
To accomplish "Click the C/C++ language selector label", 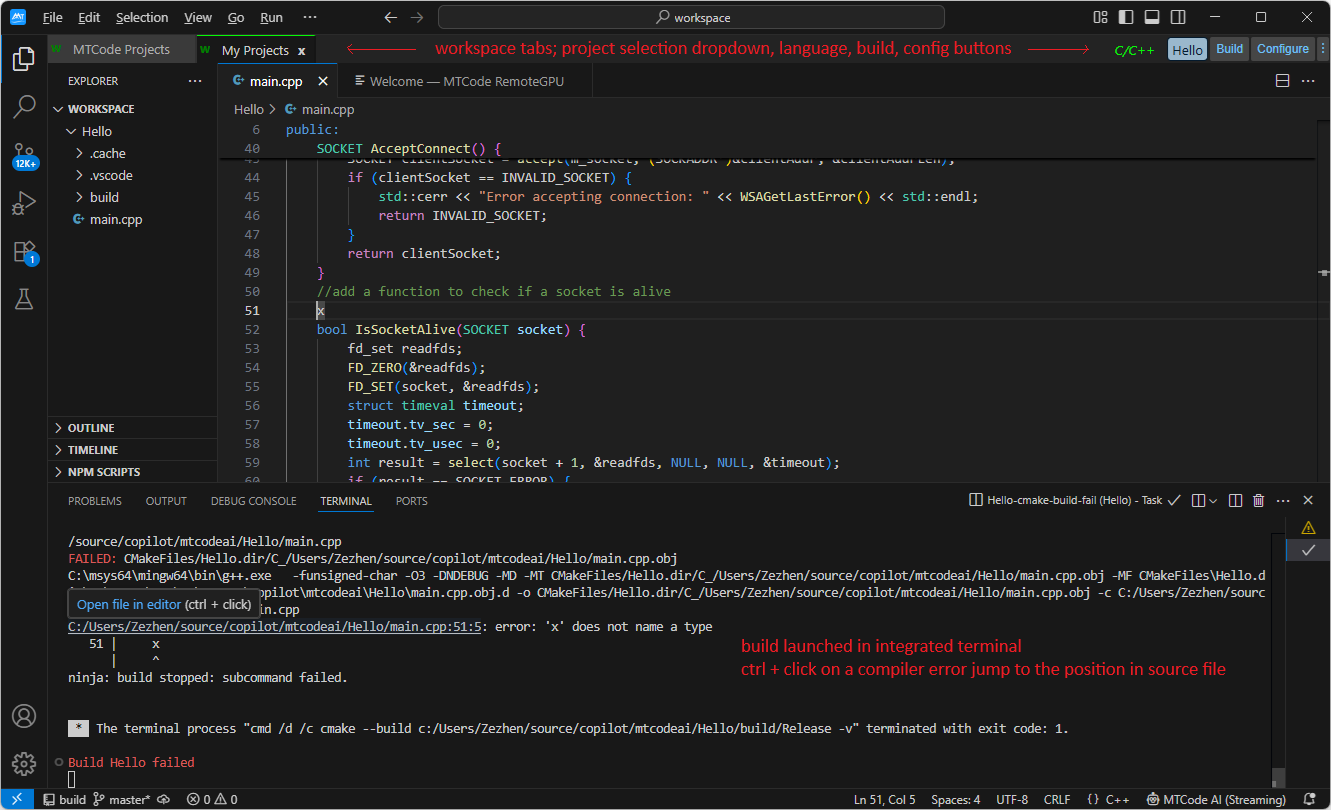I will [x=1135, y=50].
